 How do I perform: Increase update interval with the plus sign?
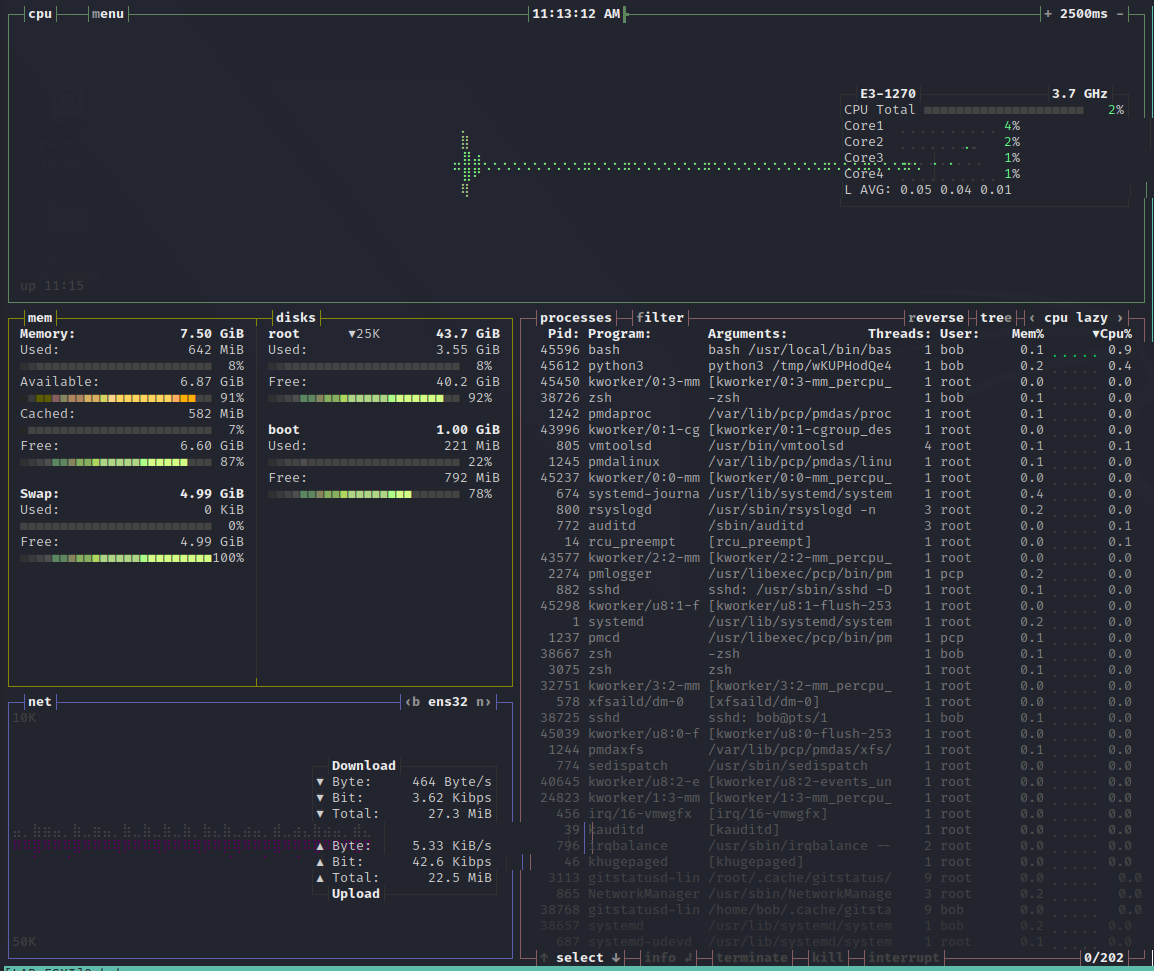(1047, 13)
